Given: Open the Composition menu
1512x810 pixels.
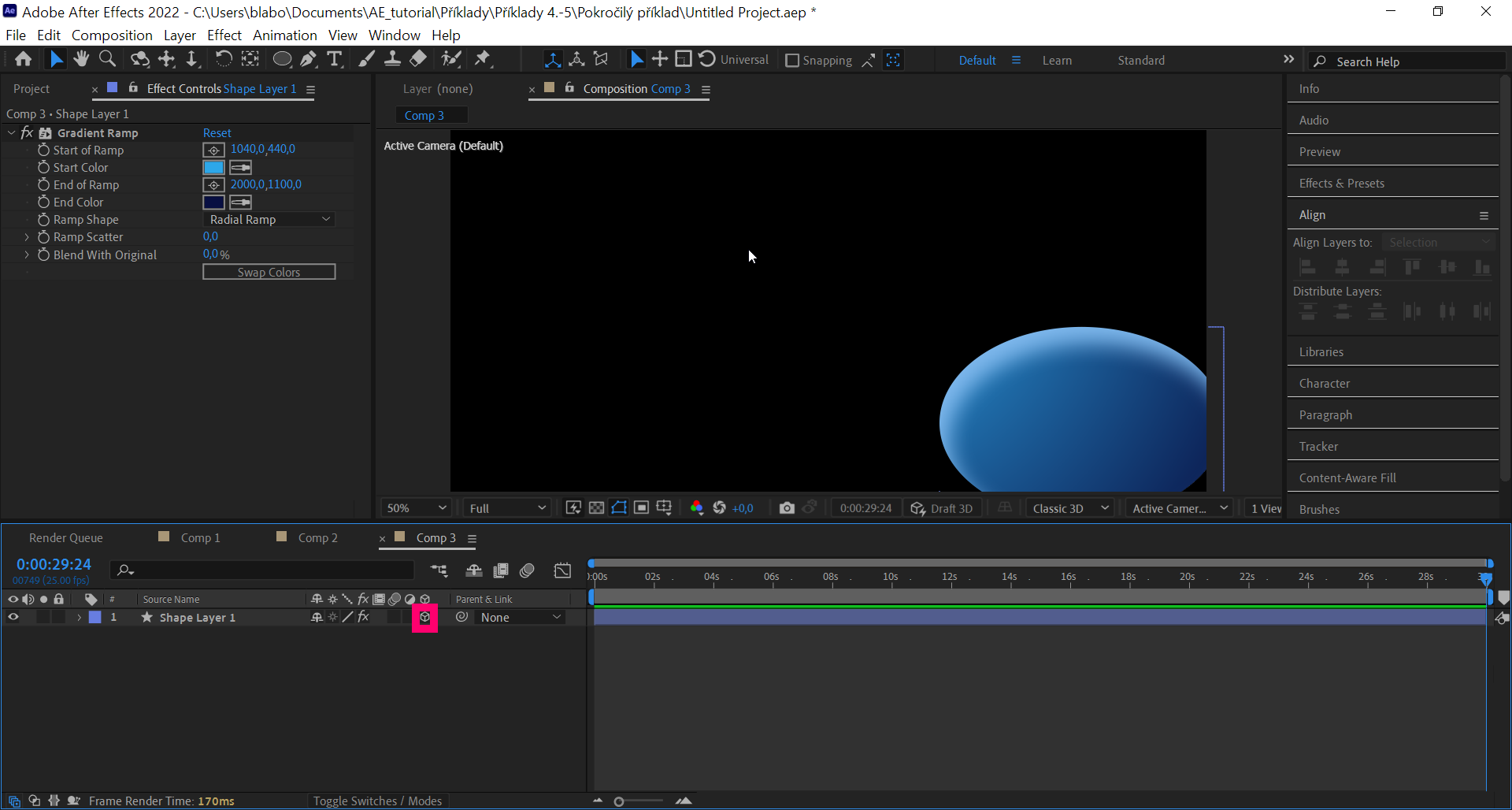Looking at the screenshot, I should coord(112,35).
